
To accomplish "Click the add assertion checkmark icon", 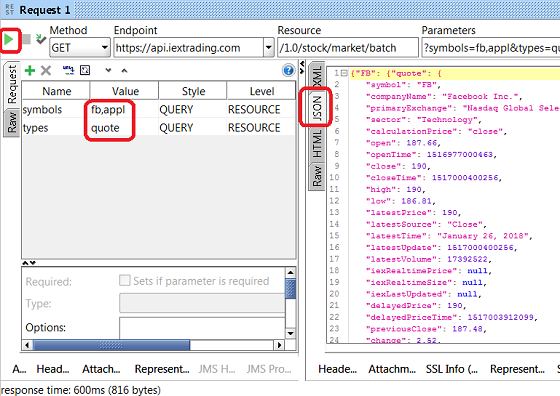I will (41, 39).
